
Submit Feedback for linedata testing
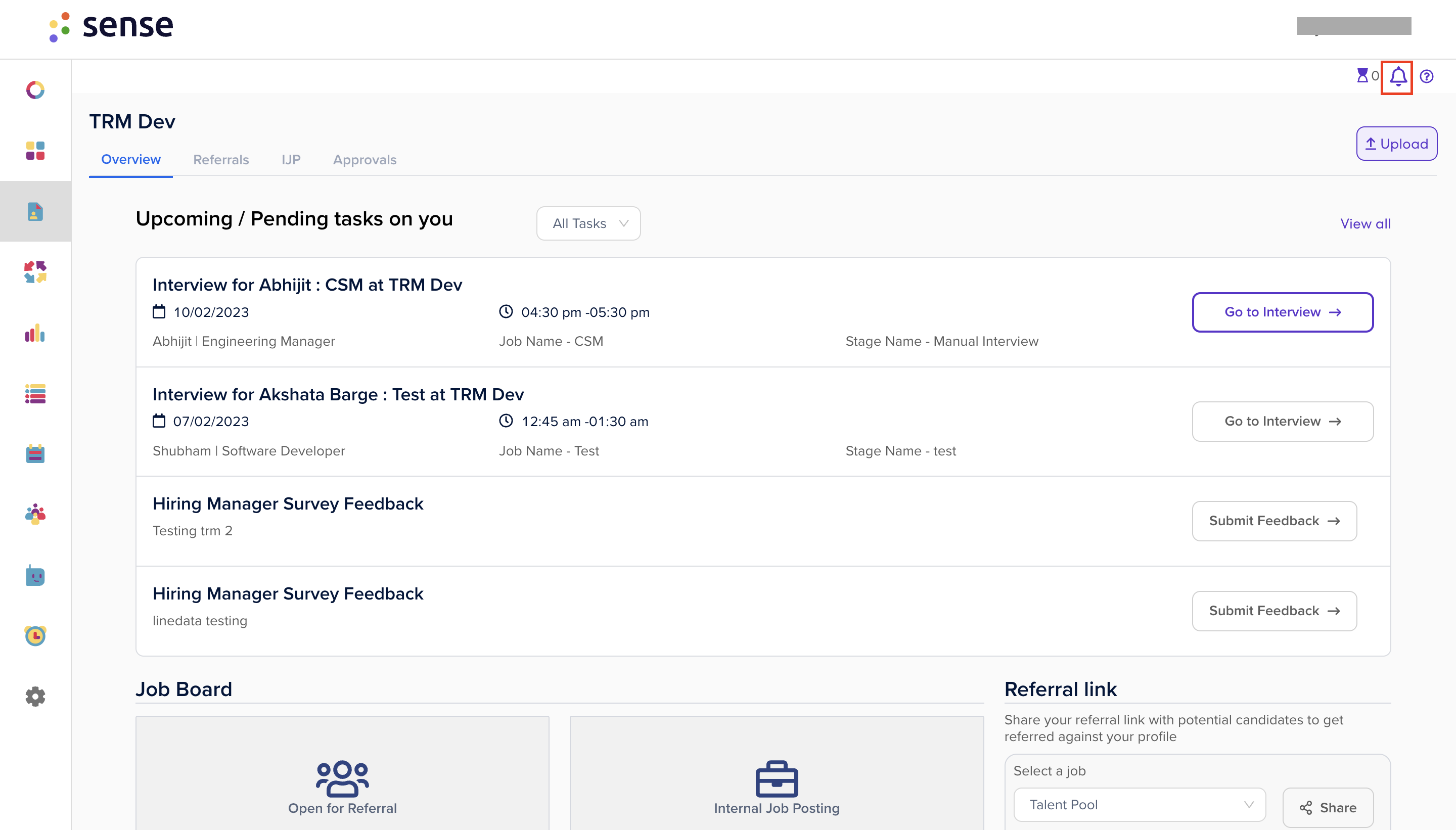tap(1274, 611)
